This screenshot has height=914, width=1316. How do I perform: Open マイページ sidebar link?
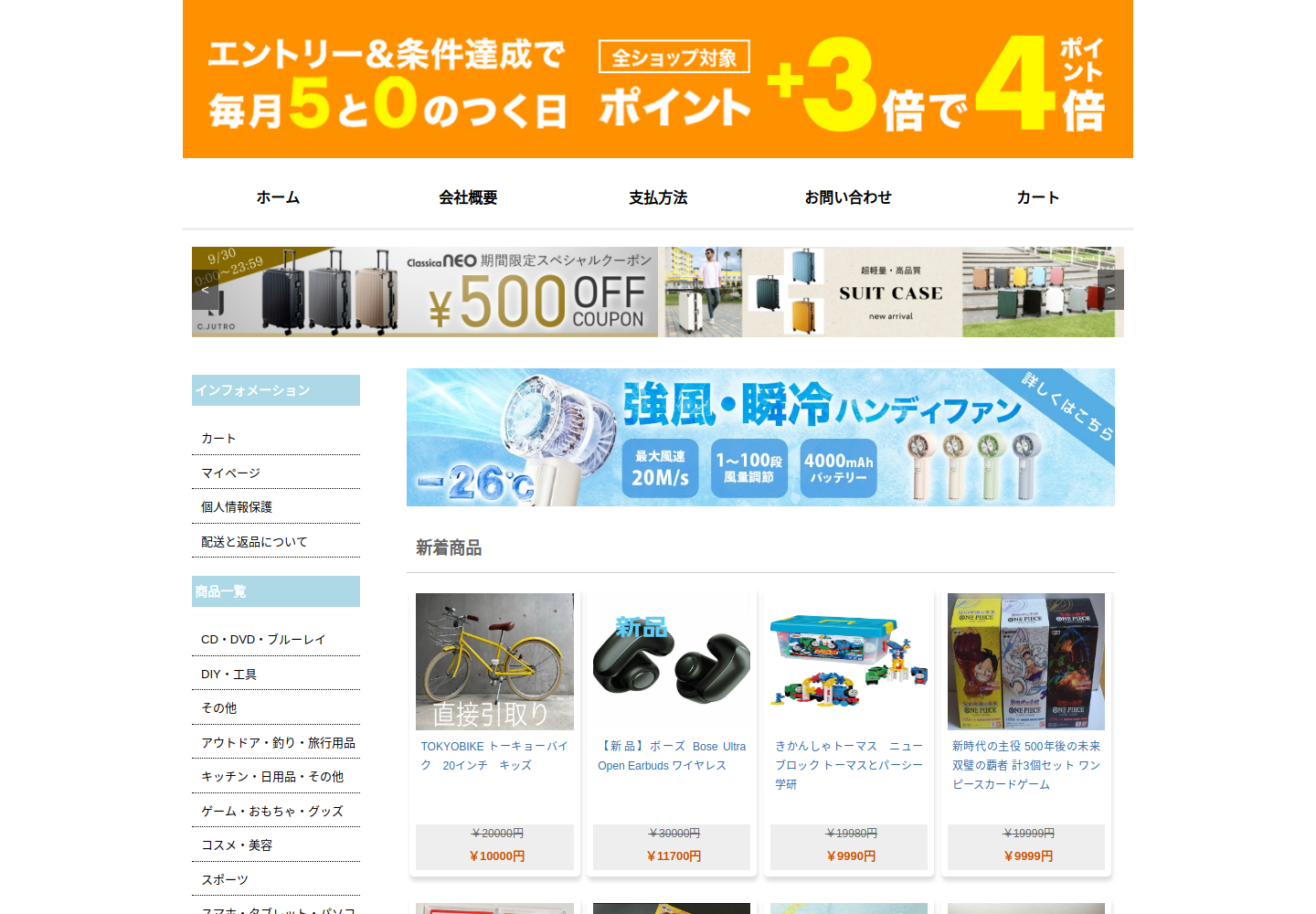click(x=230, y=473)
